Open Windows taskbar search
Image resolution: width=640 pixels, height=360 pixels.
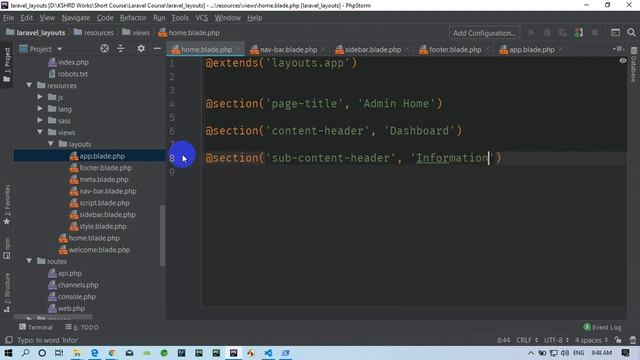point(25,353)
